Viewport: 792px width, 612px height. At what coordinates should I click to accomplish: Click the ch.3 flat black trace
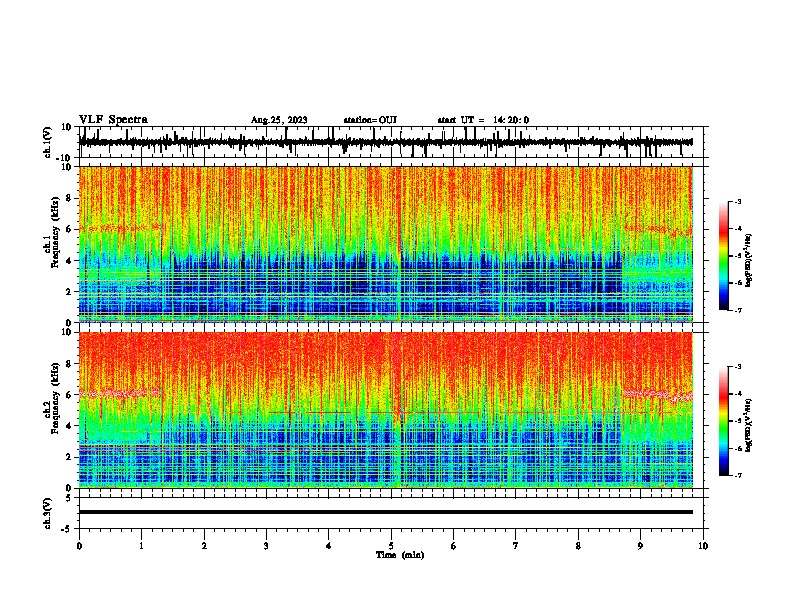click(x=385, y=512)
